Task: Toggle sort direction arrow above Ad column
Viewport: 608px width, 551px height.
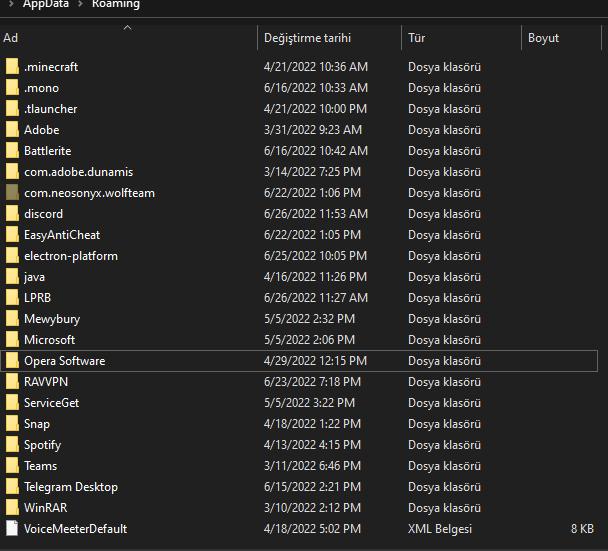Action: pyautogui.click(x=128, y=28)
